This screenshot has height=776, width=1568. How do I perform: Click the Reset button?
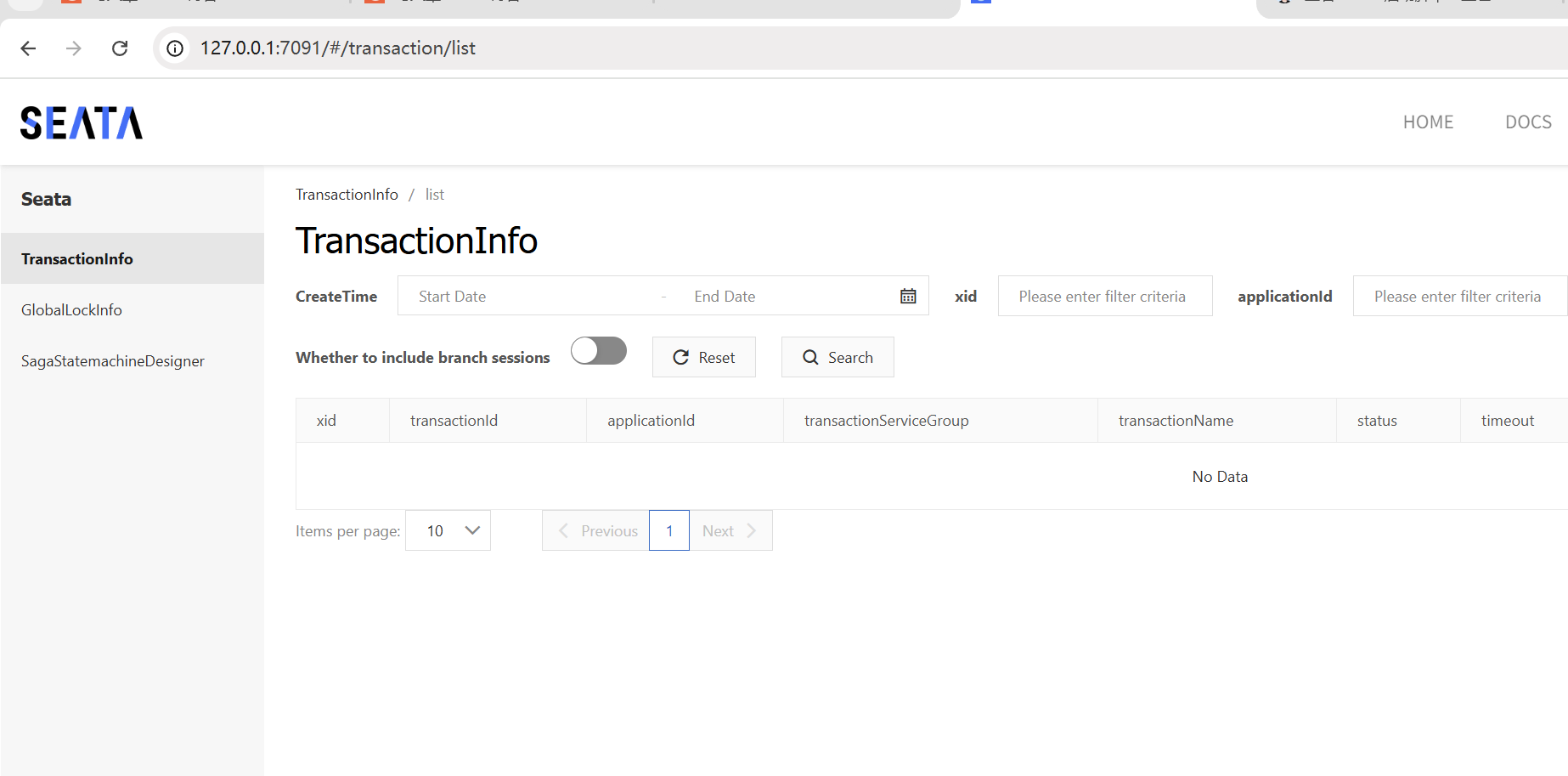(704, 357)
